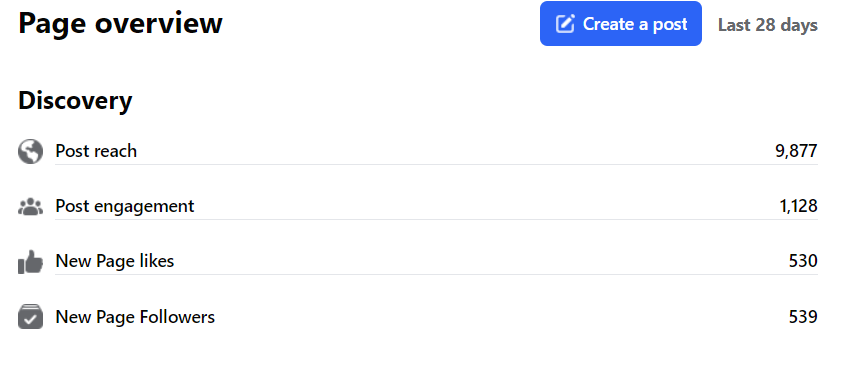This screenshot has width=841, height=366.
Task: Click the divider line under Post engagement
Action: 436,219
